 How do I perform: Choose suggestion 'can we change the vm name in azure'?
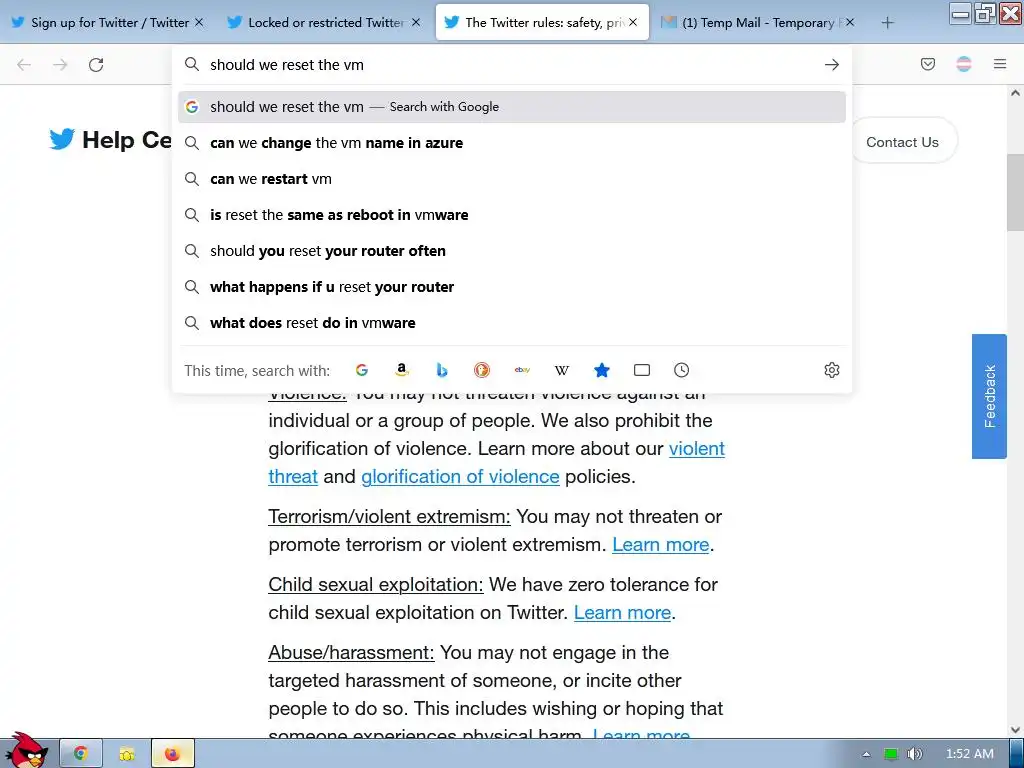tap(511, 143)
